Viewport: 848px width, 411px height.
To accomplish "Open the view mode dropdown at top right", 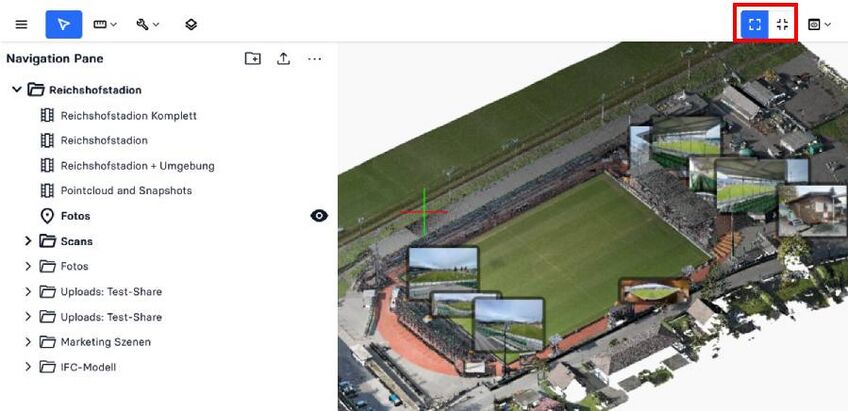I will pos(819,24).
